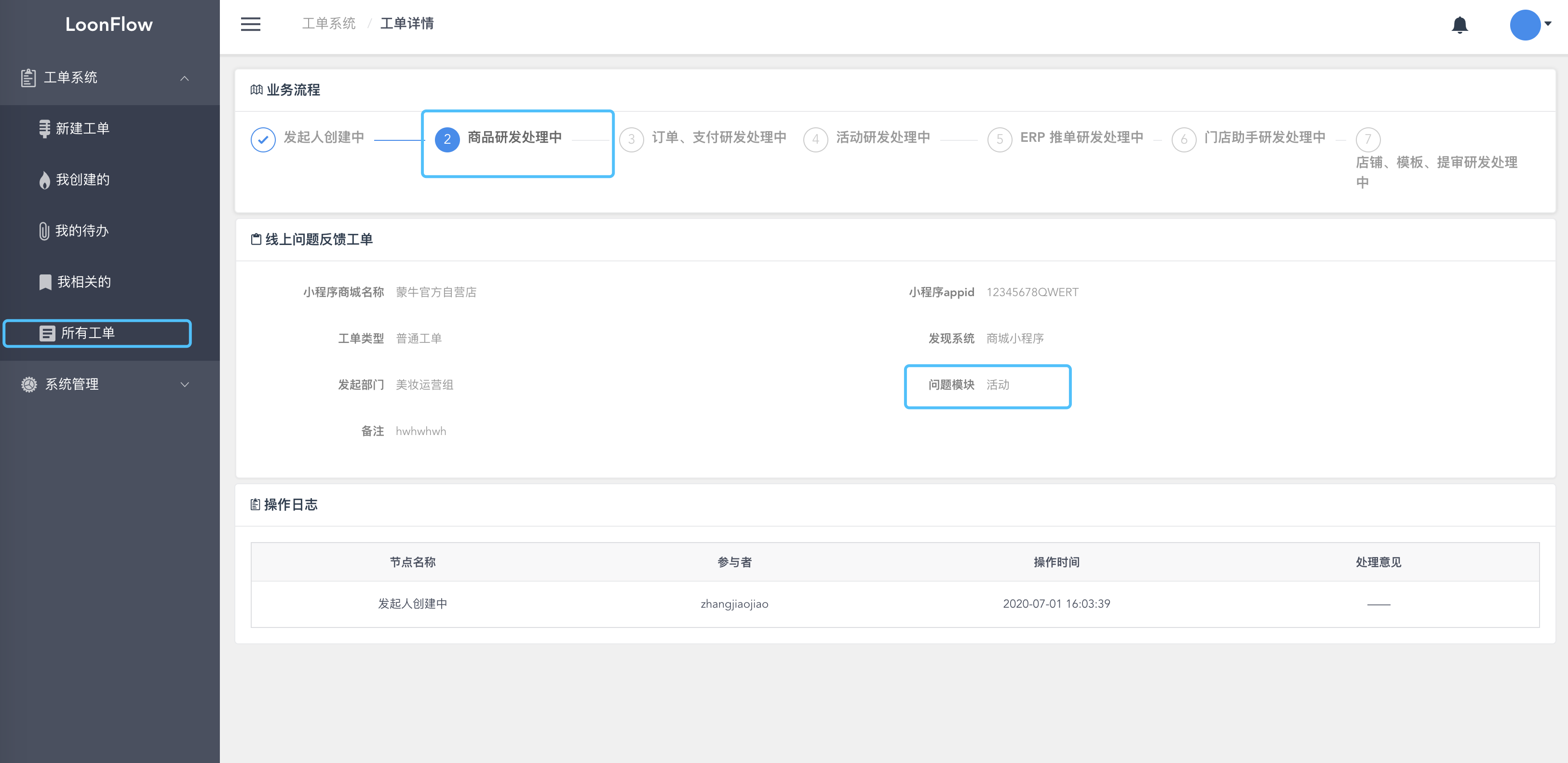Expand the 系统管理 sidebar section
This screenshot has width=1568, height=763.
185,384
